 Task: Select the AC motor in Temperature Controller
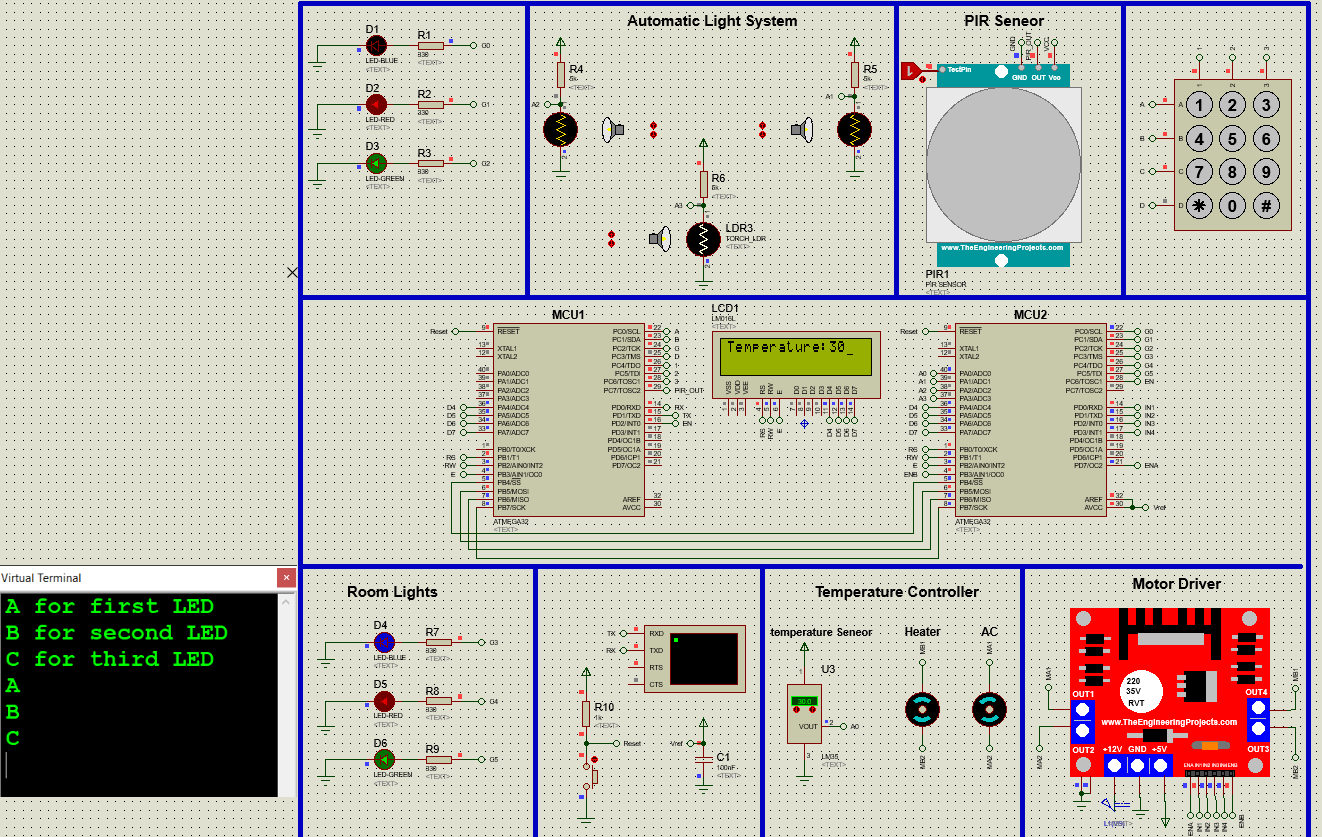tap(989, 709)
